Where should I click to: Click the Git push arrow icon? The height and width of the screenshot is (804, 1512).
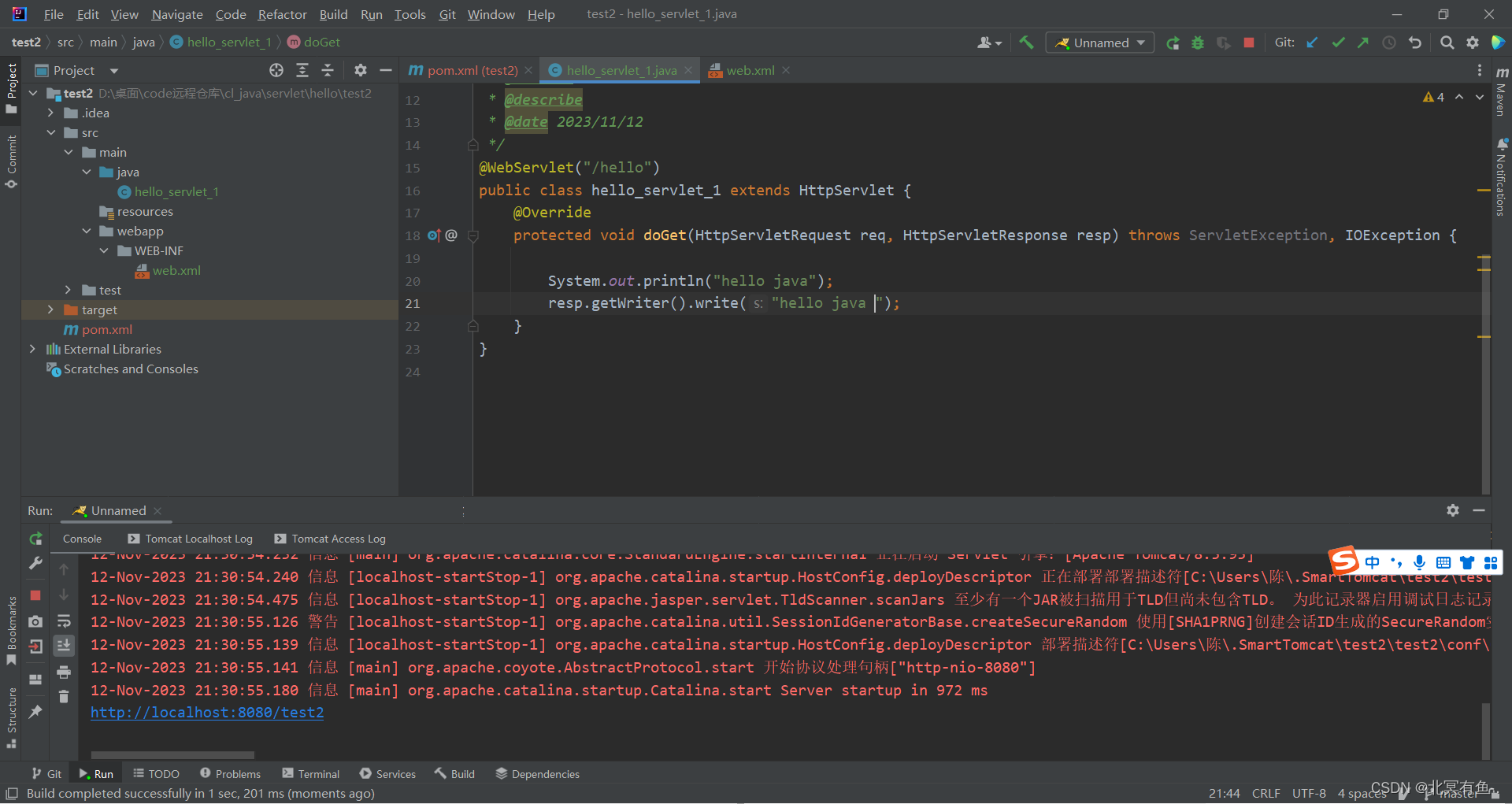click(x=1363, y=43)
